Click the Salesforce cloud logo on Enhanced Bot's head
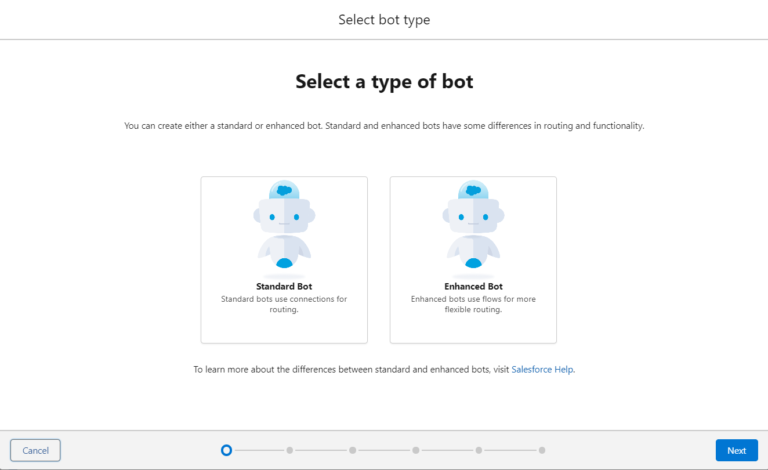Viewport: 768px width, 470px height. [473, 190]
